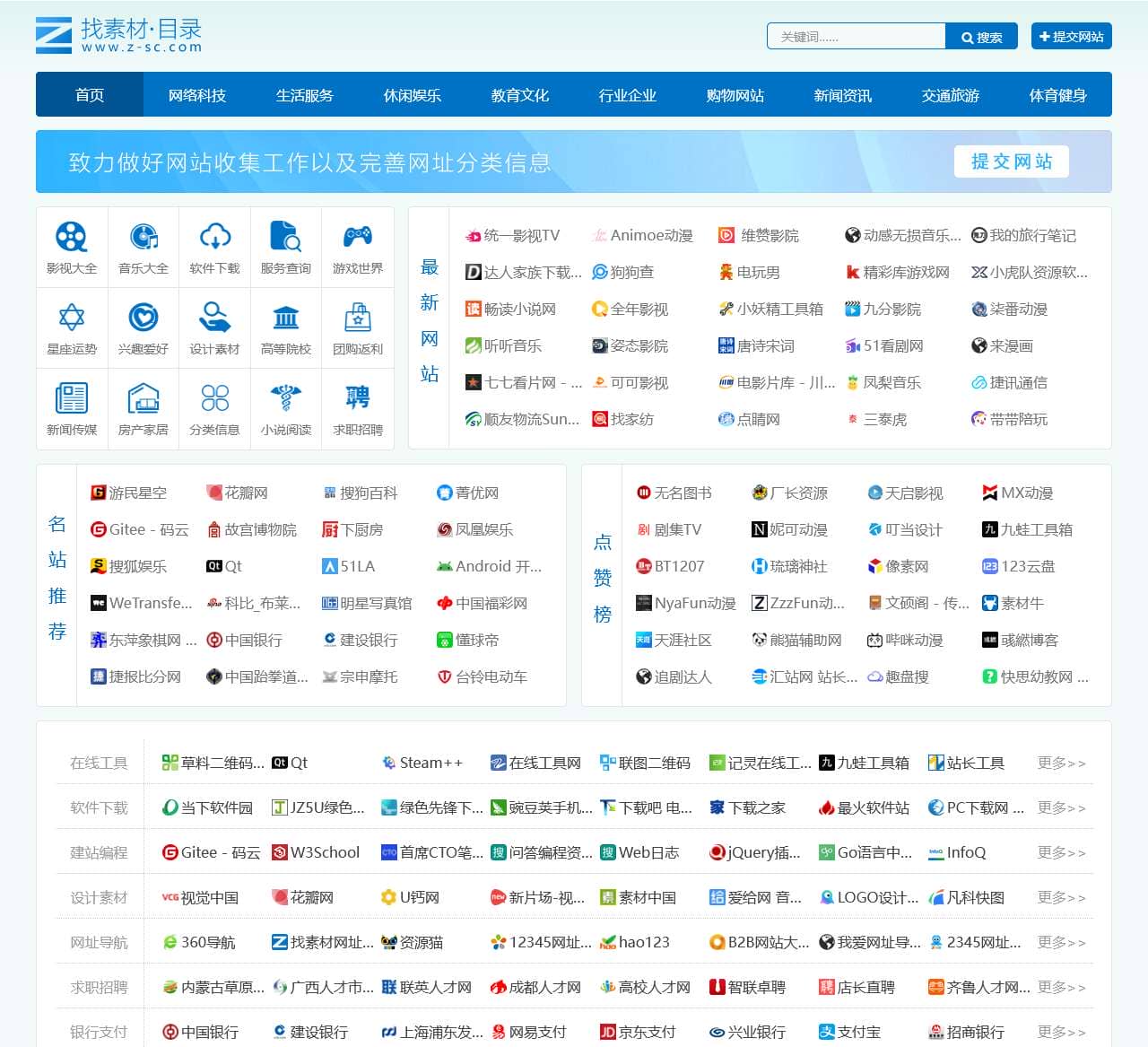Open the 台铃电动车 link
Screen dimensions: 1148x1047
(491, 676)
